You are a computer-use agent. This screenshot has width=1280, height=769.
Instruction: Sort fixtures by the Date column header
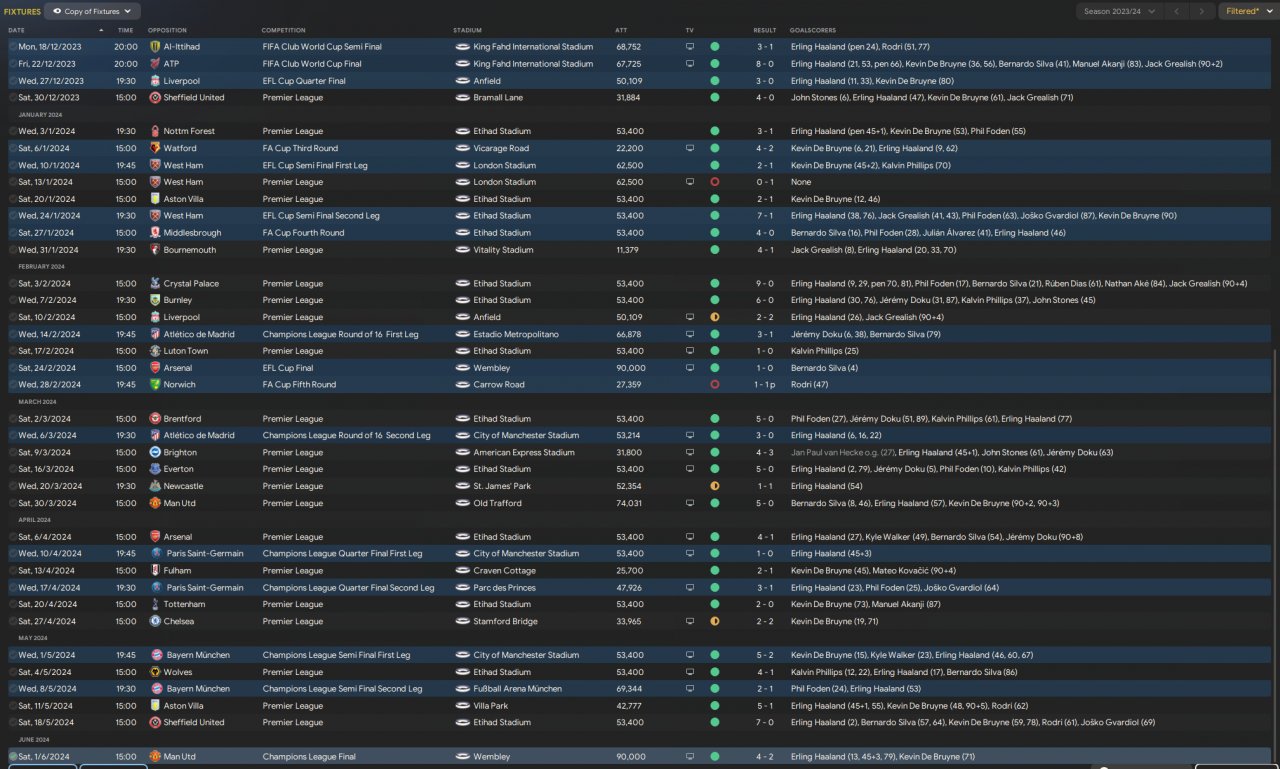pyautogui.click(x=17, y=30)
